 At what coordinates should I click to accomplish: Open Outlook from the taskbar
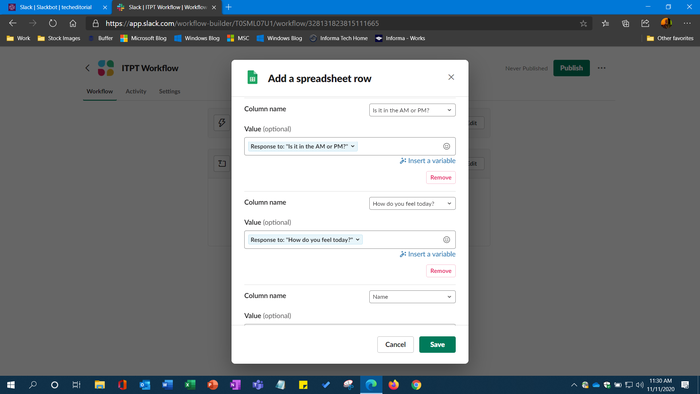click(145, 385)
